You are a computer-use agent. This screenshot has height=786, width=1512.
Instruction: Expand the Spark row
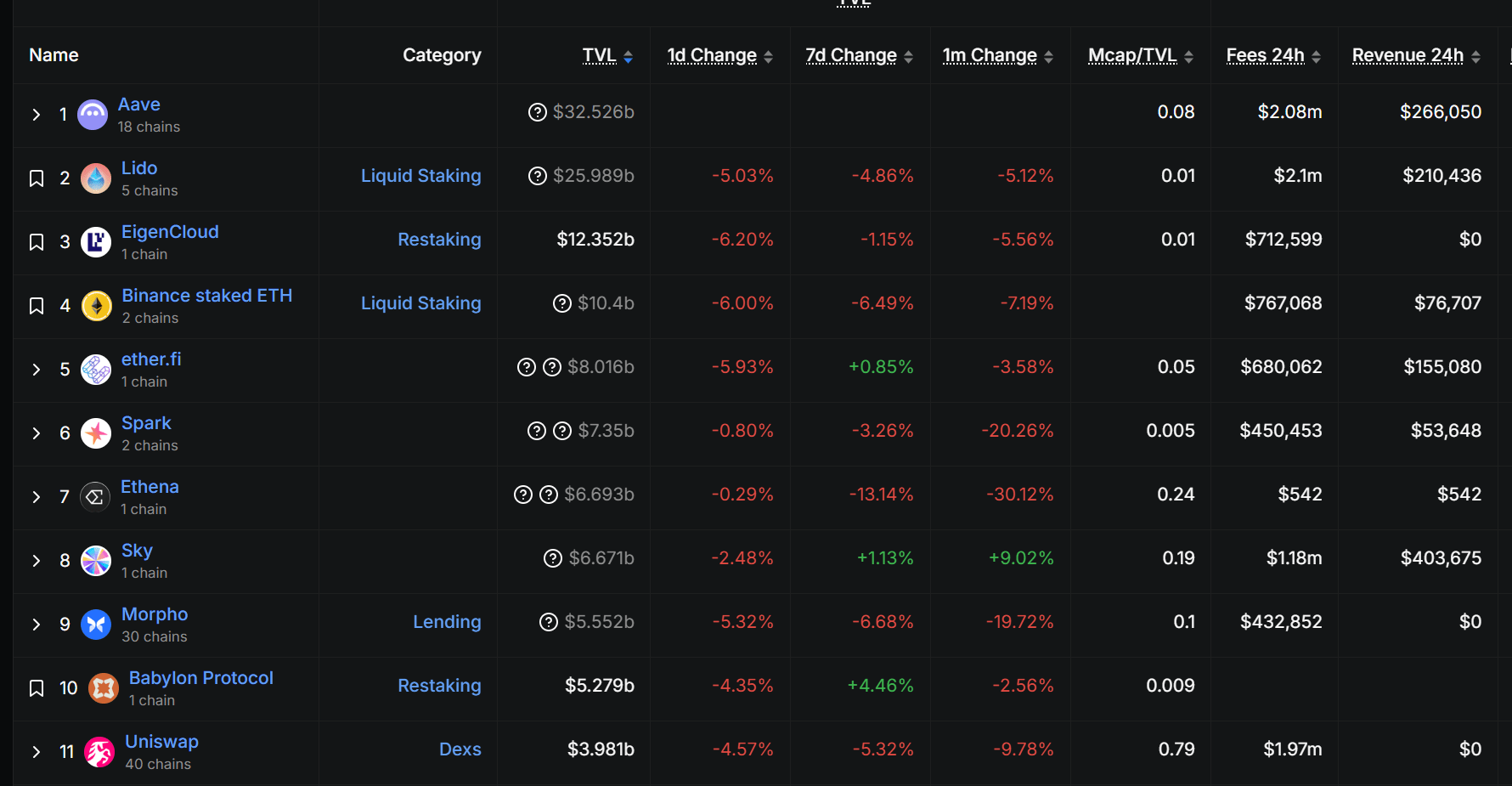click(x=37, y=433)
